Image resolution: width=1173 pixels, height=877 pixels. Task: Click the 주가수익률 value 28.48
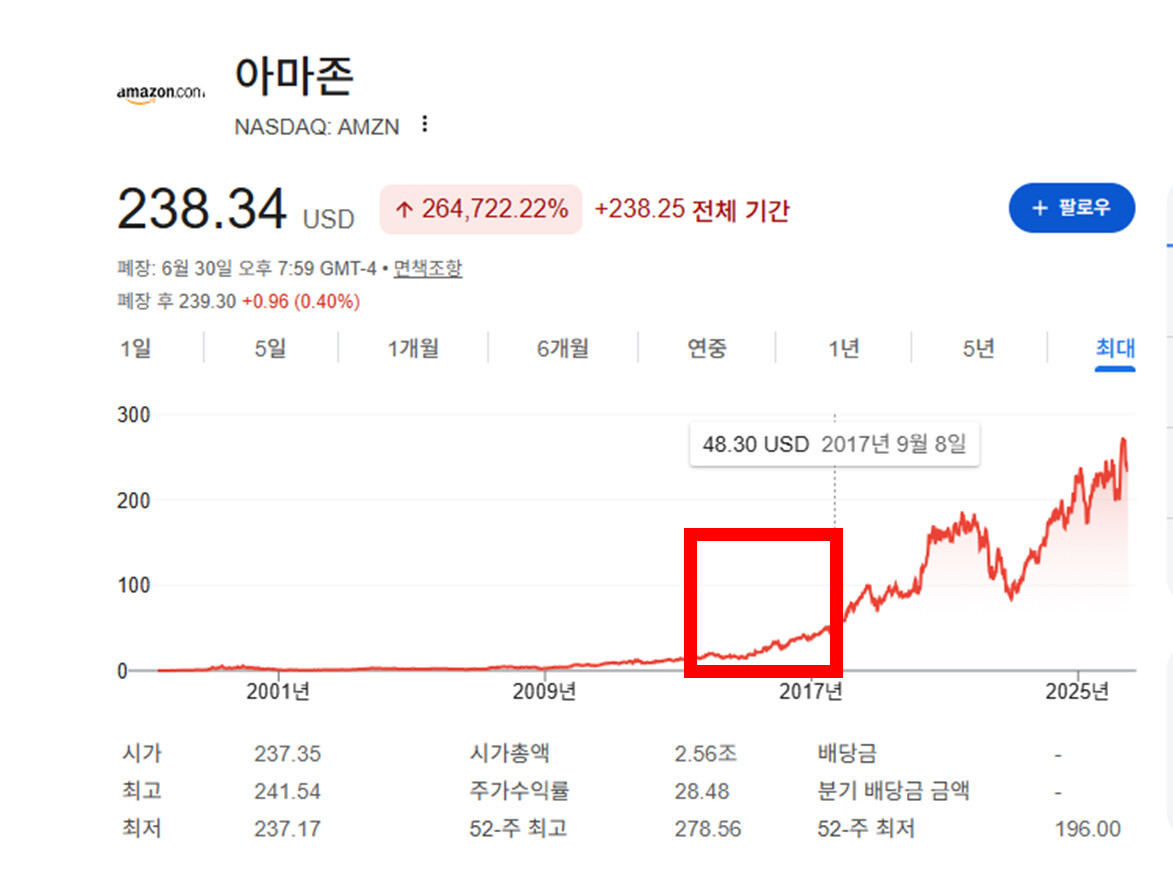(702, 791)
